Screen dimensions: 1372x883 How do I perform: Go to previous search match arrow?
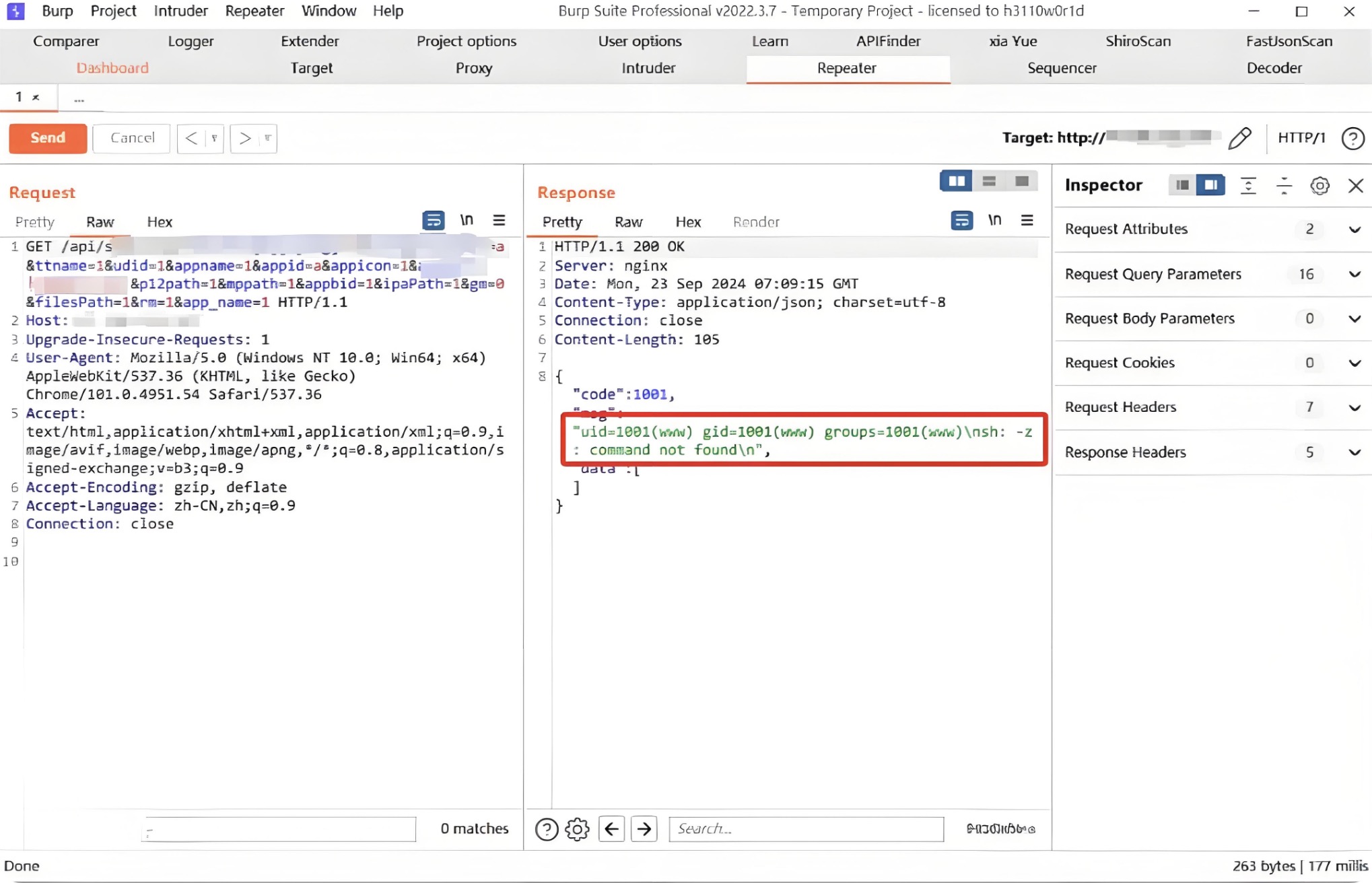tap(611, 828)
